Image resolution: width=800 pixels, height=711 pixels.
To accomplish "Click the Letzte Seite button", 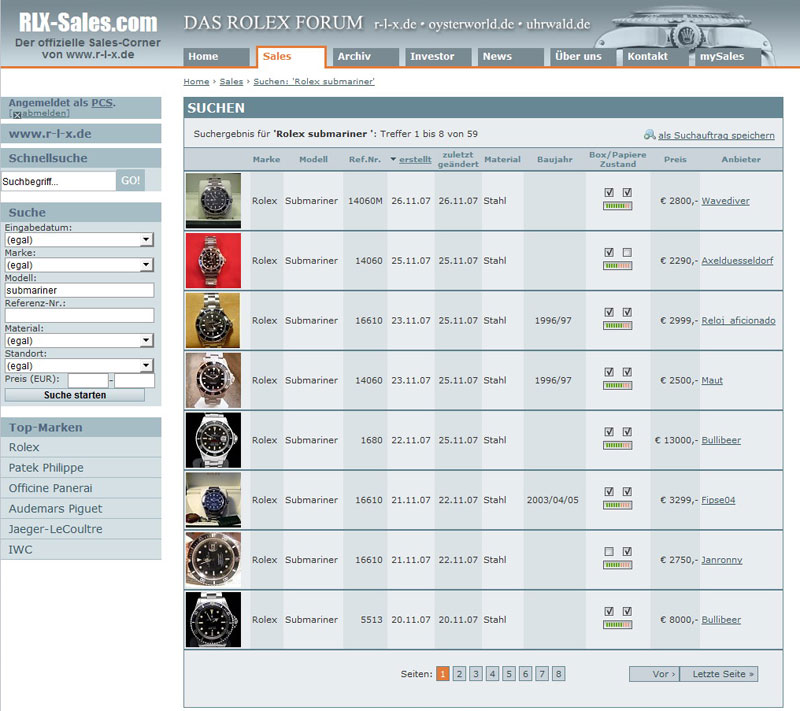I will [719, 674].
